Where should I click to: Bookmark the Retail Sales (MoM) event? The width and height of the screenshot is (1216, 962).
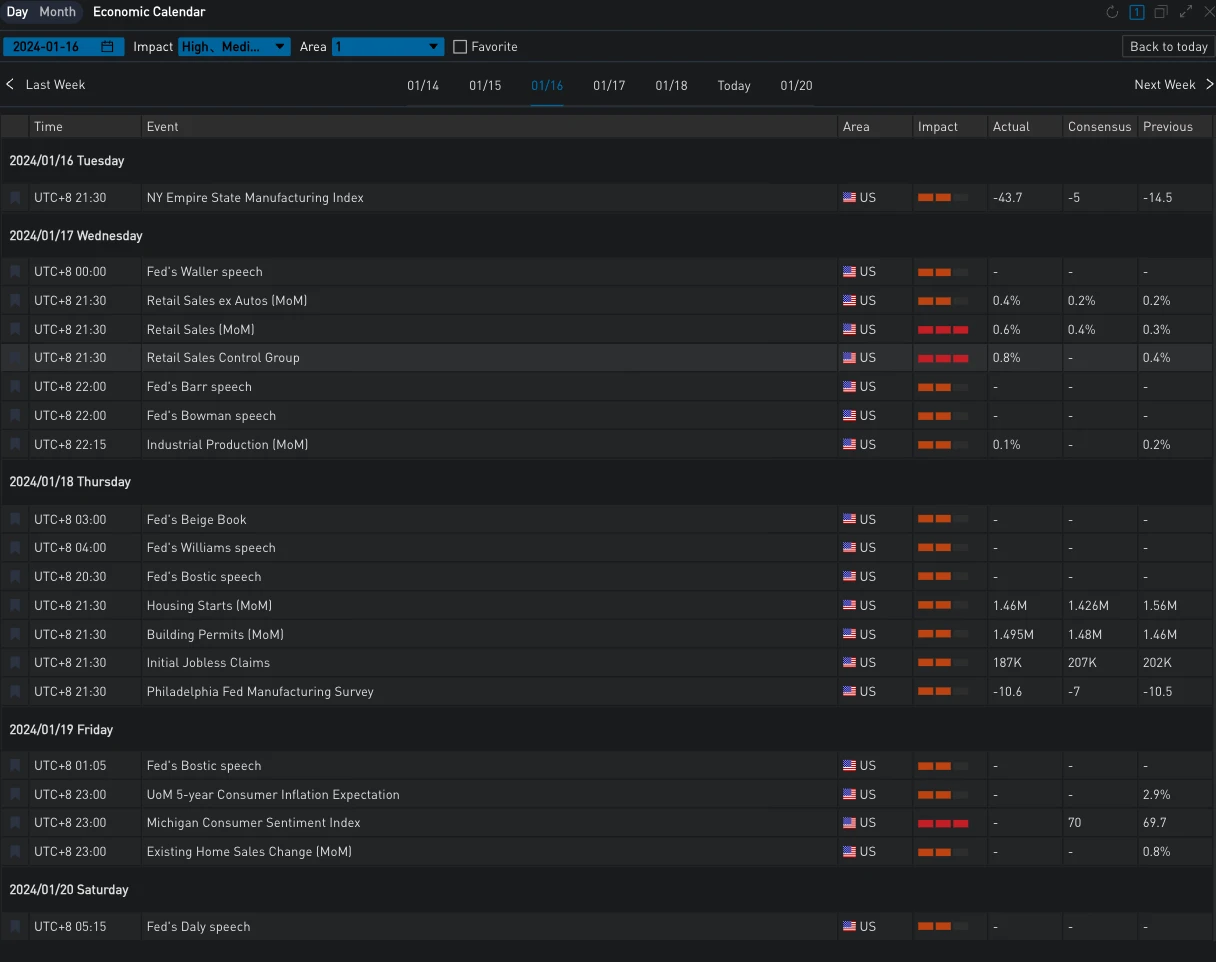(15, 329)
